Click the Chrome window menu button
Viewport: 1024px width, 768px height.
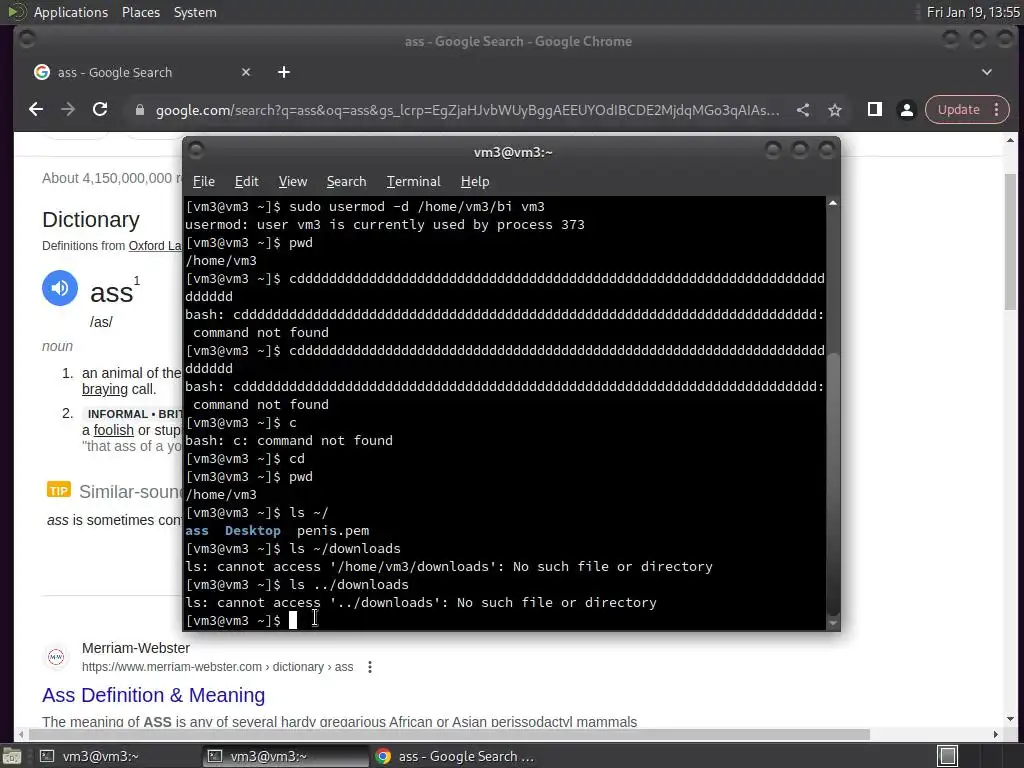[x=27, y=40]
